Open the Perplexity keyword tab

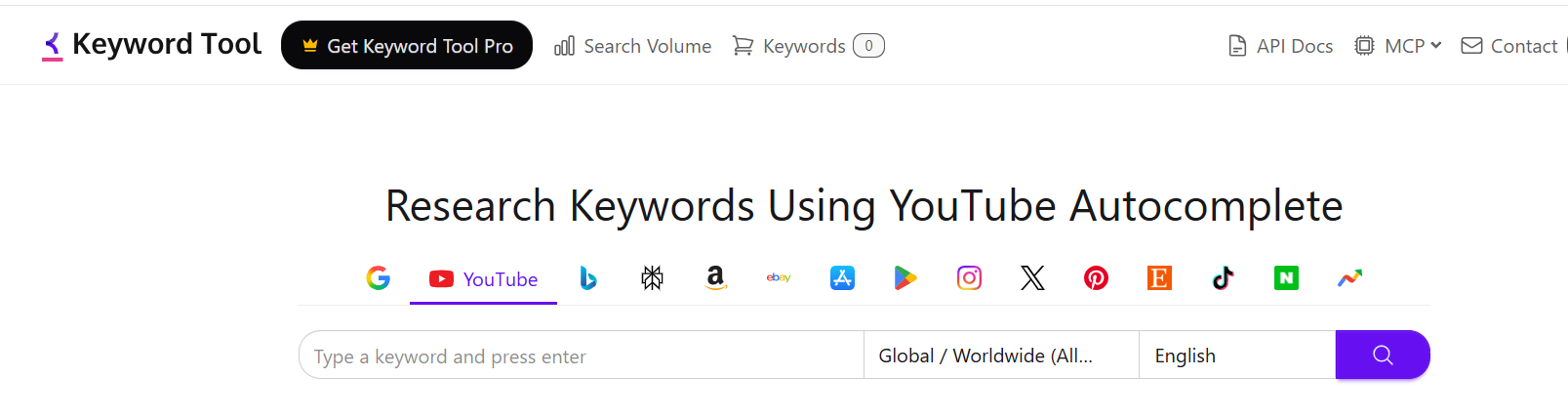[x=652, y=278]
